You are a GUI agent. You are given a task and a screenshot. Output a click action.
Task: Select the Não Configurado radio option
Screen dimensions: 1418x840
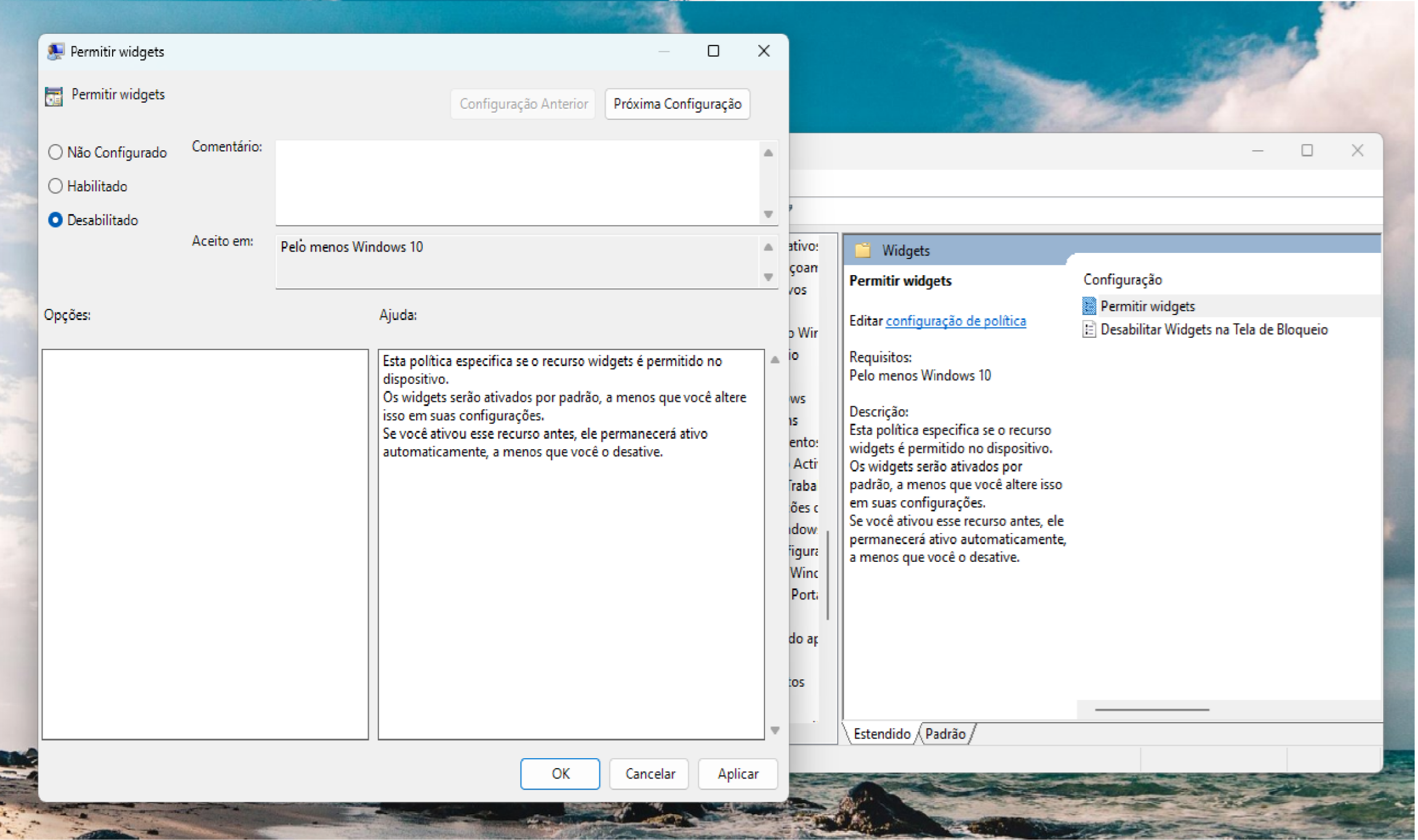coord(108,152)
